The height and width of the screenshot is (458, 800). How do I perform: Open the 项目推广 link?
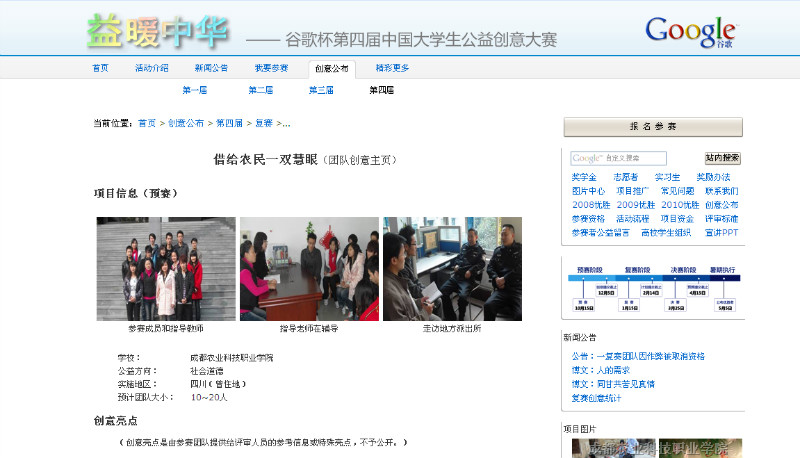[x=633, y=191]
